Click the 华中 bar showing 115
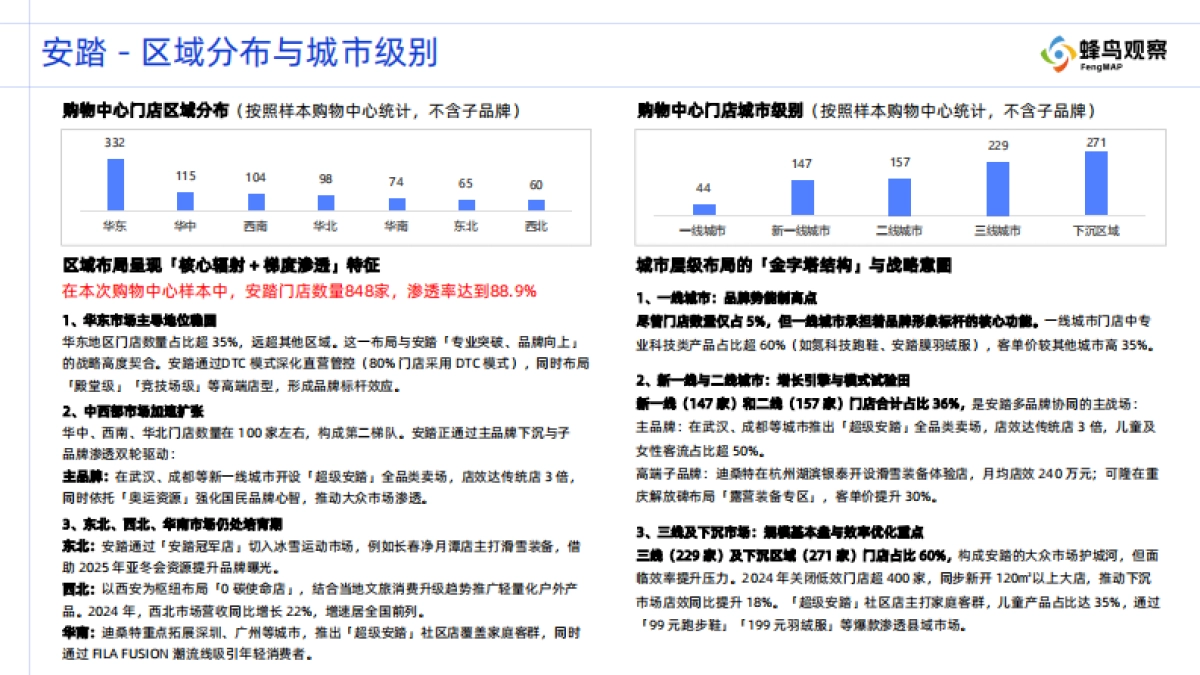The height and width of the screenshot is (675, 1200). [187, 201]
